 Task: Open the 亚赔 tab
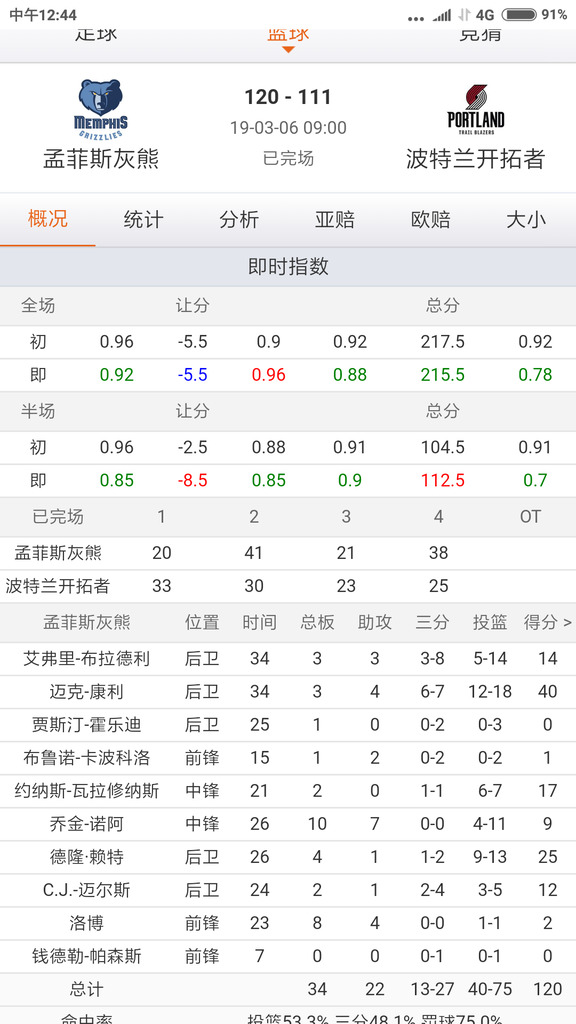[334, 219]
